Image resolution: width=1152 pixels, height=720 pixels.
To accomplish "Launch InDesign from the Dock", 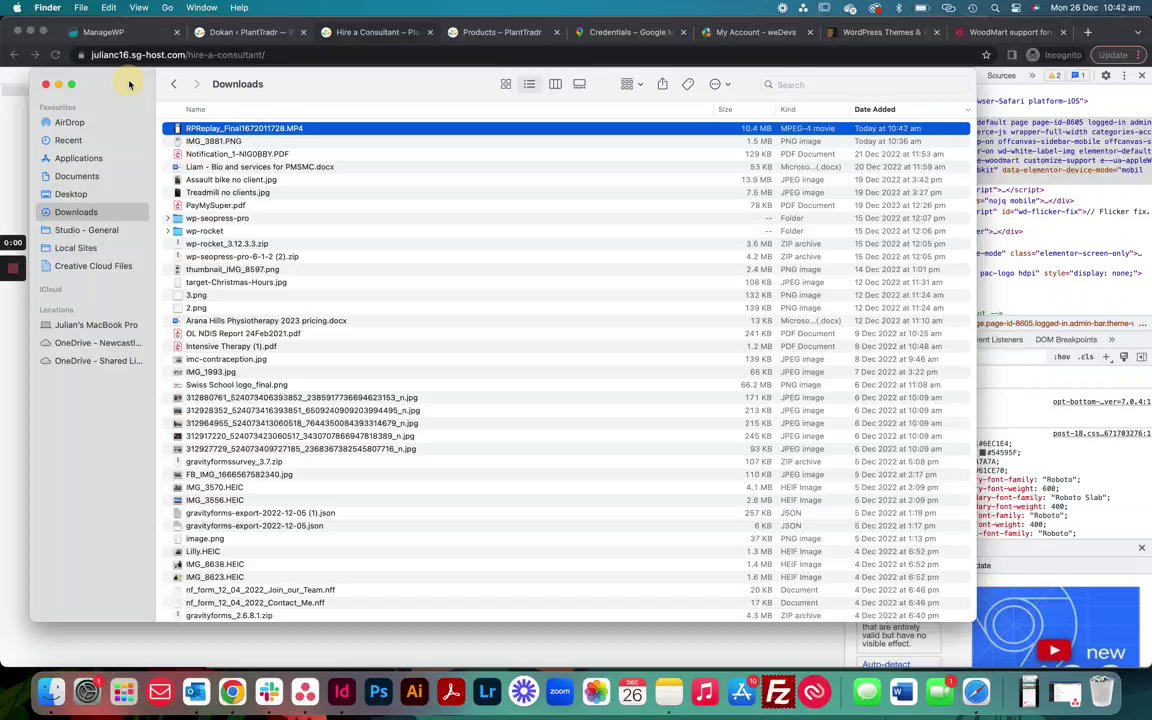I will click(342, 692).
